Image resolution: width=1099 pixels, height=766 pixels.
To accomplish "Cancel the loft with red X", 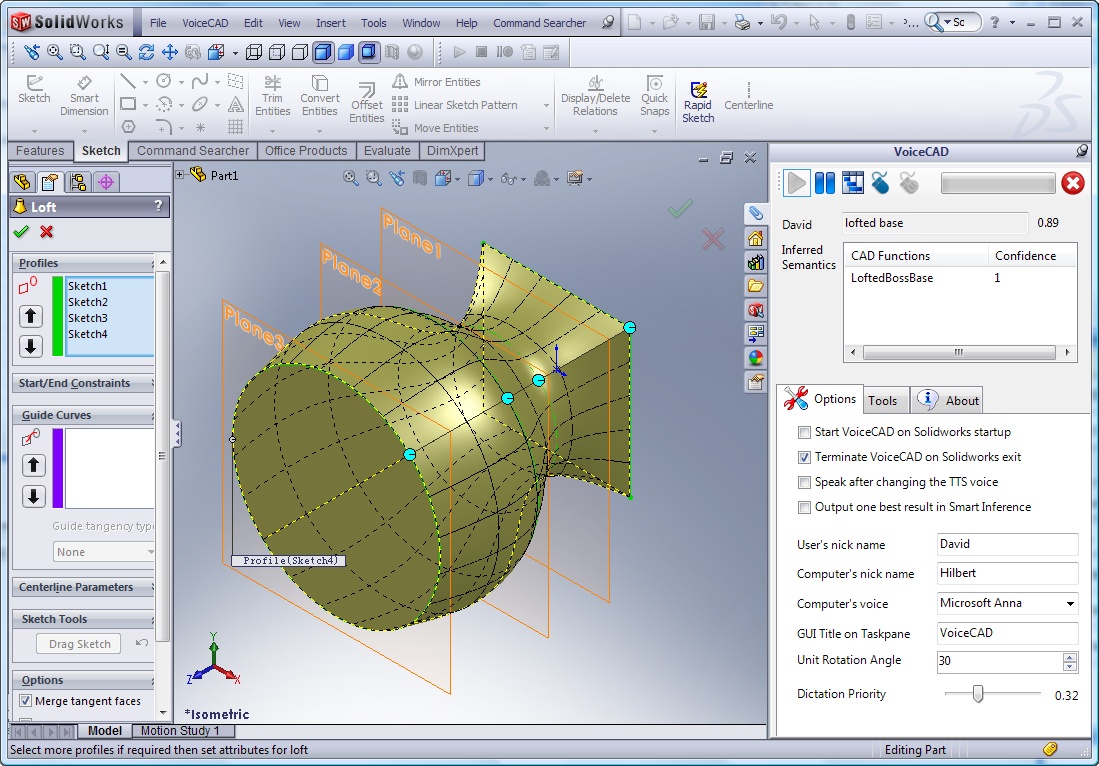I will click(x=46, y=232).
